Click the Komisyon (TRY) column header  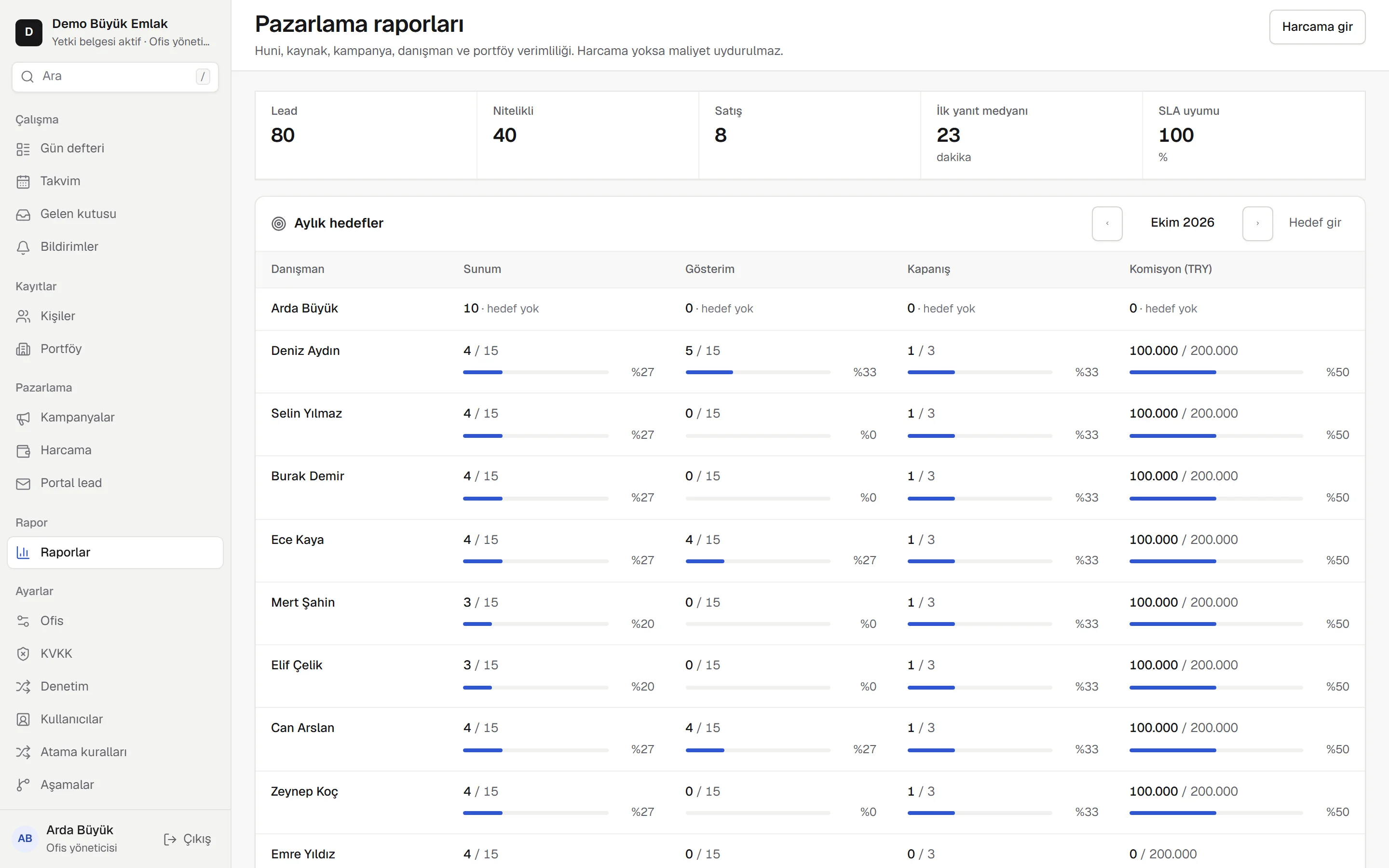(x=1171, y=269)
